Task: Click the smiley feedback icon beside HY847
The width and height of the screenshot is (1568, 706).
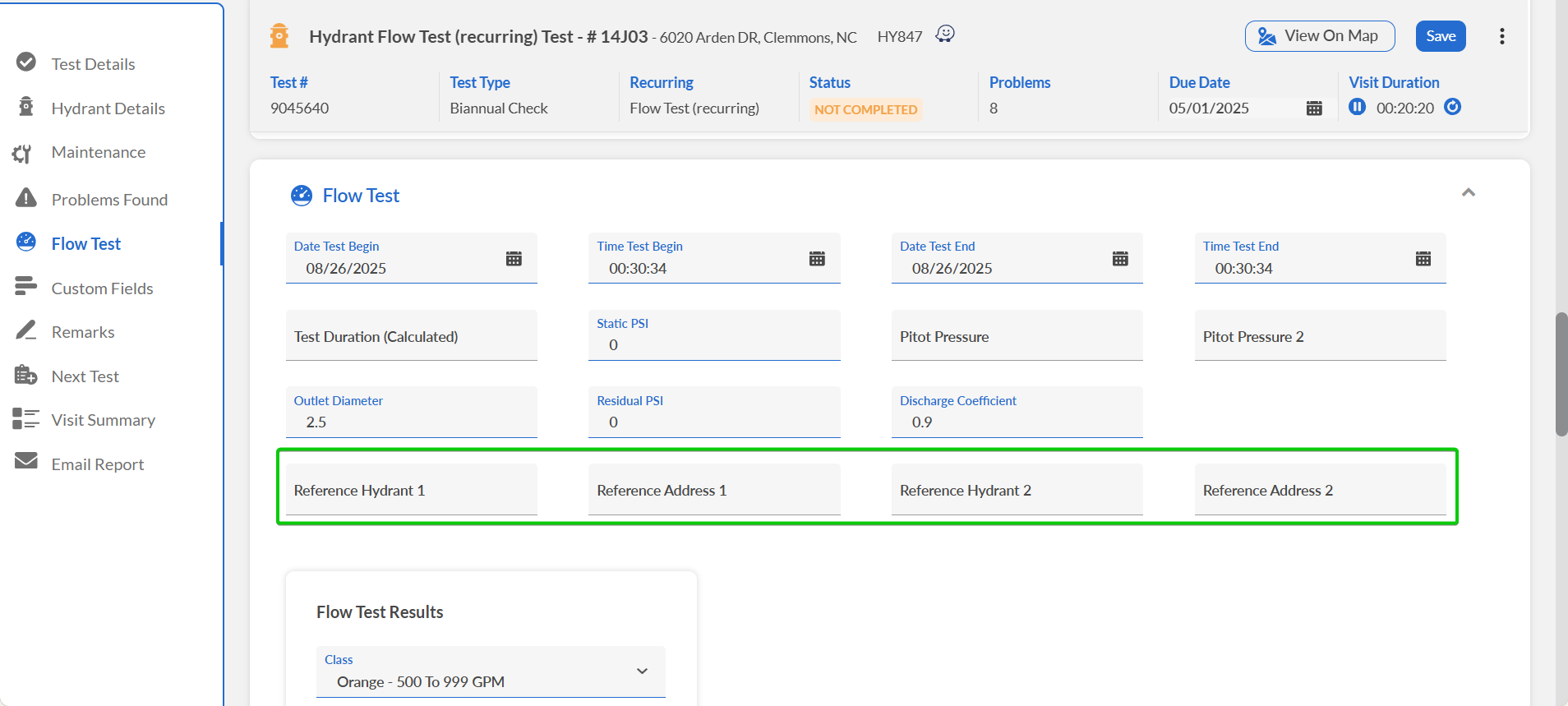Action: (x=945, y=35)
